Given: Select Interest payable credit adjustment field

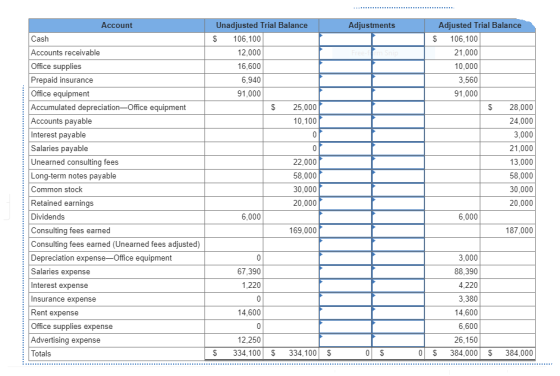Looking at the screenshot, I should [x=398, y=135].
